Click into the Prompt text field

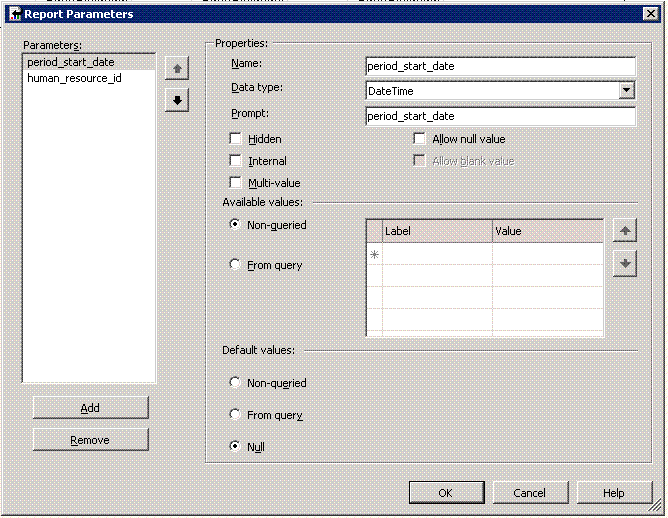point(500,116)
